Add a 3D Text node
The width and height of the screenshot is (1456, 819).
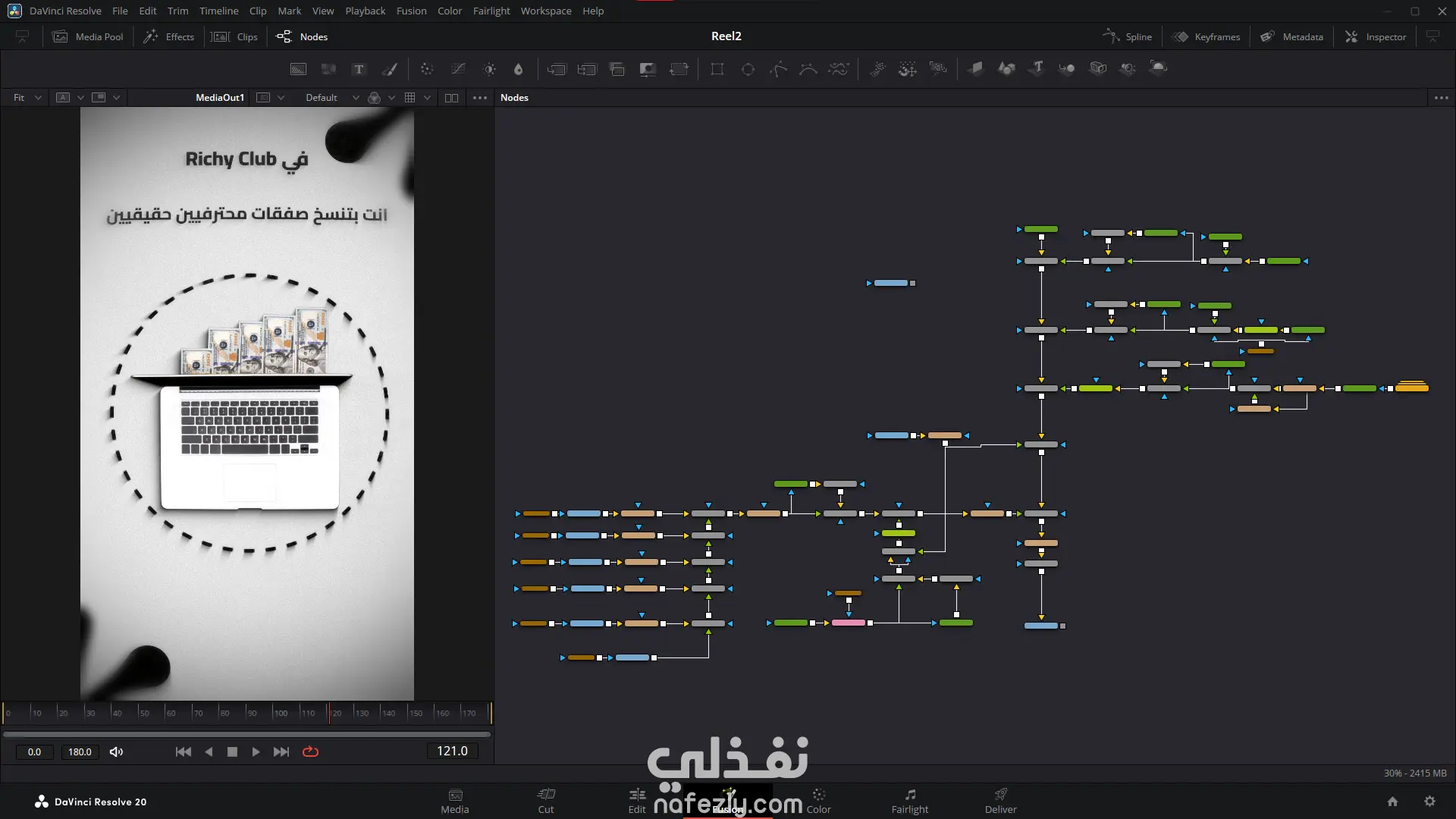click(x=1037, y=69)
